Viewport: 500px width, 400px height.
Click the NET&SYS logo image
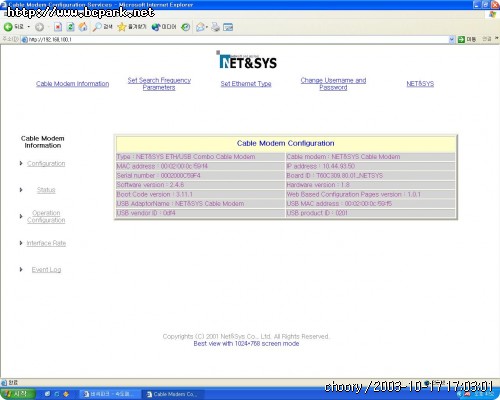tap(247, 60)
